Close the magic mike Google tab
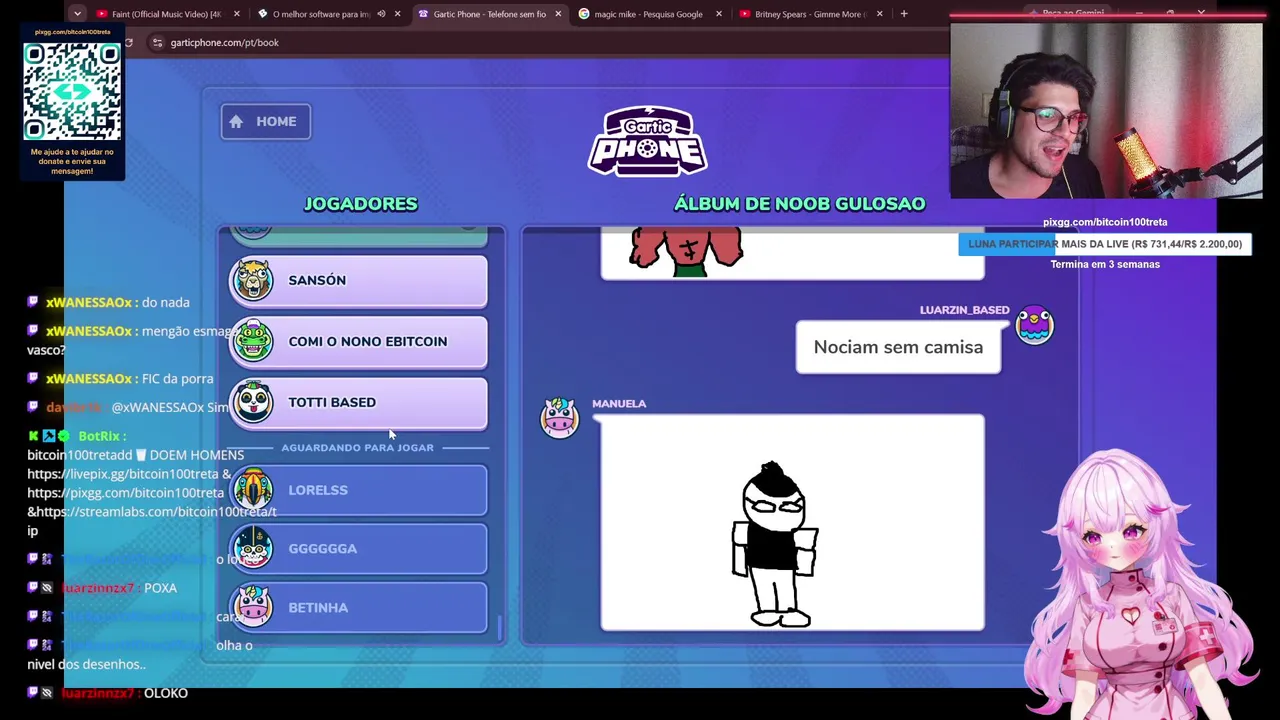The height and width of the screenshot is (720, 1280). point(718,14)
